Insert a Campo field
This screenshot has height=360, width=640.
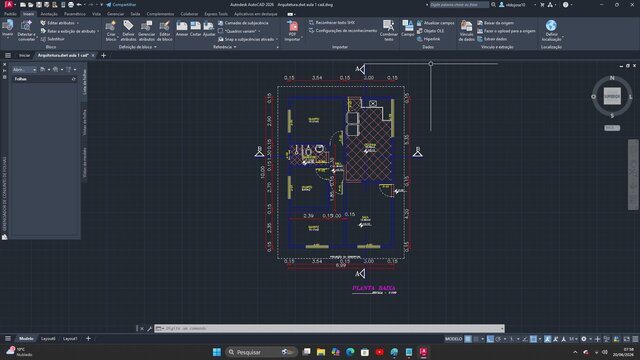[x=407, y=29]
